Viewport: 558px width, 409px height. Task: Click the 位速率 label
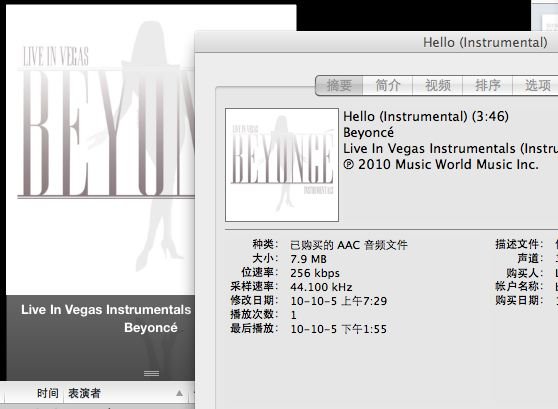point(260,272)
